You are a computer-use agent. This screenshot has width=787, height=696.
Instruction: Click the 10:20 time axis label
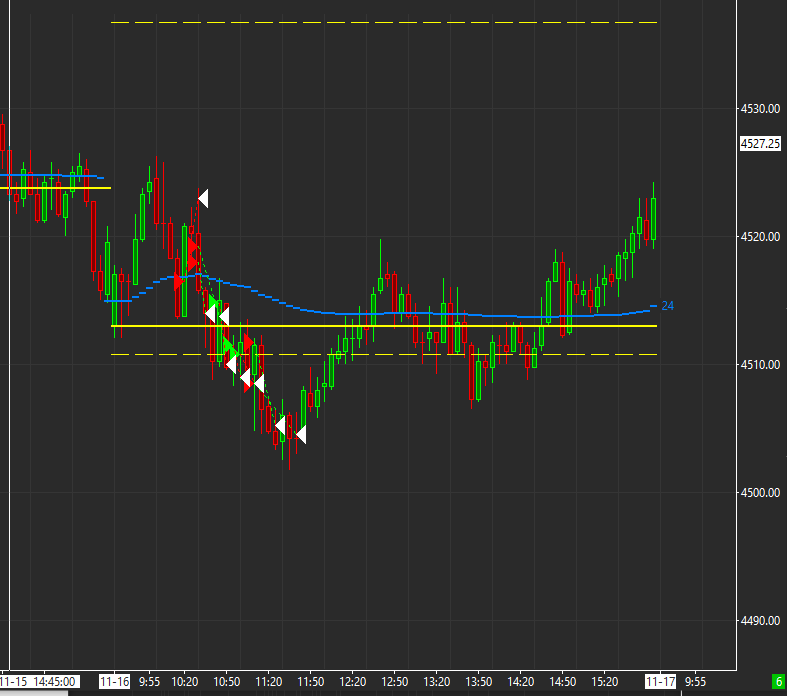184,682
